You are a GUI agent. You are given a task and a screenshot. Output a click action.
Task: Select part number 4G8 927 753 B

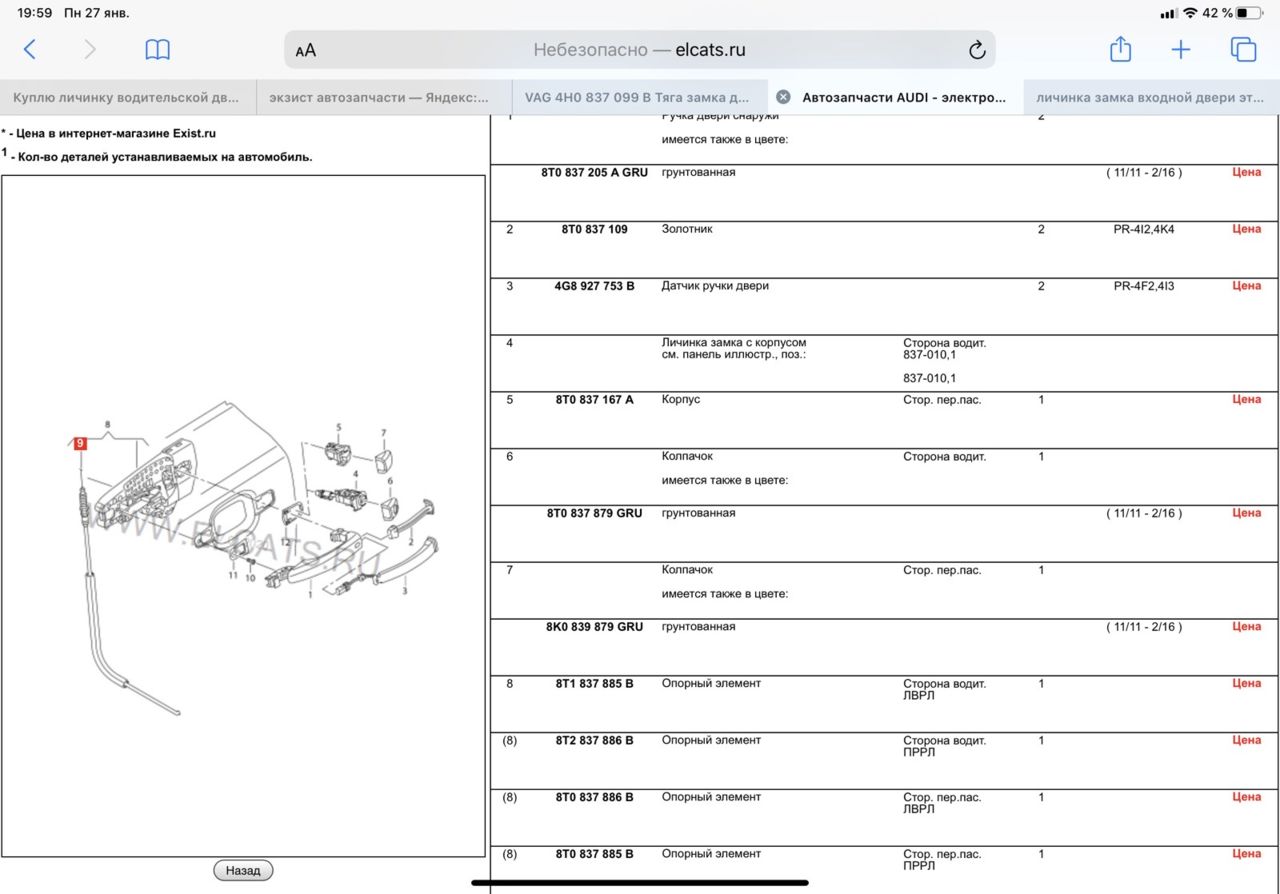pos(594,286)
